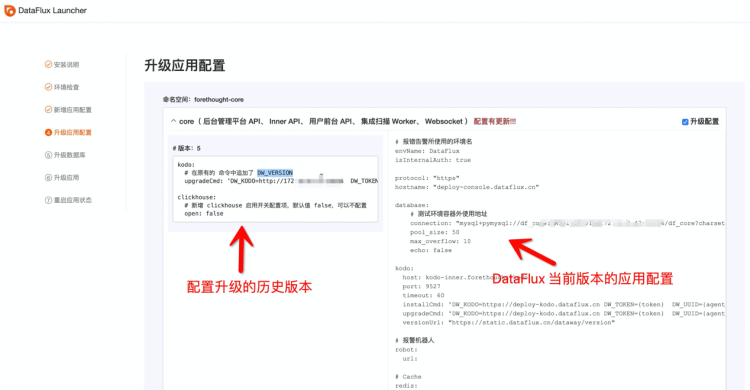Click the 'database:' config line

(411, 205)
